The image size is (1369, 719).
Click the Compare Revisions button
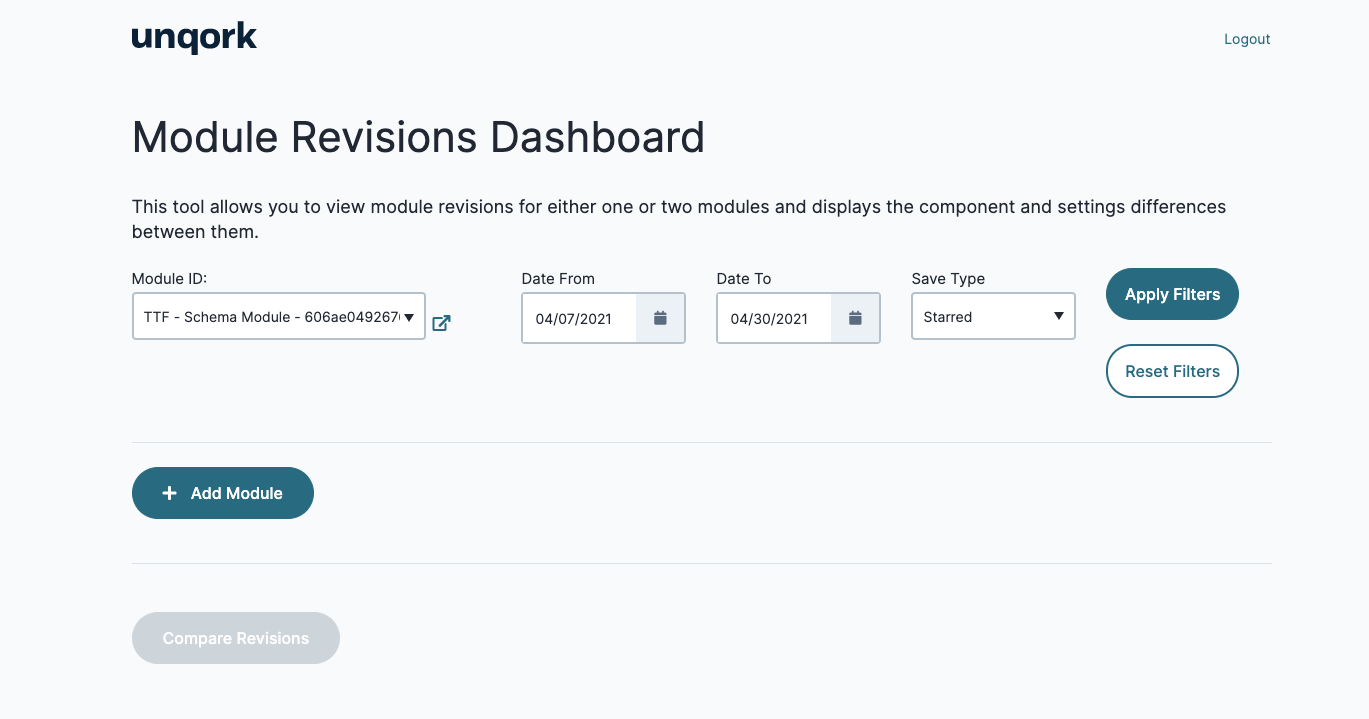[236, 638]
